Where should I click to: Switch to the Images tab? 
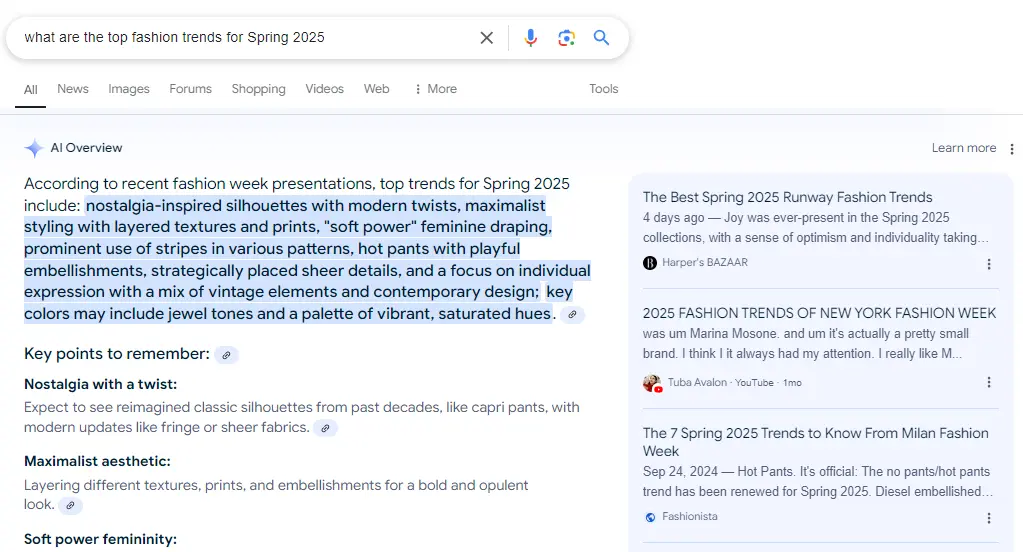(x=129, y=89)
